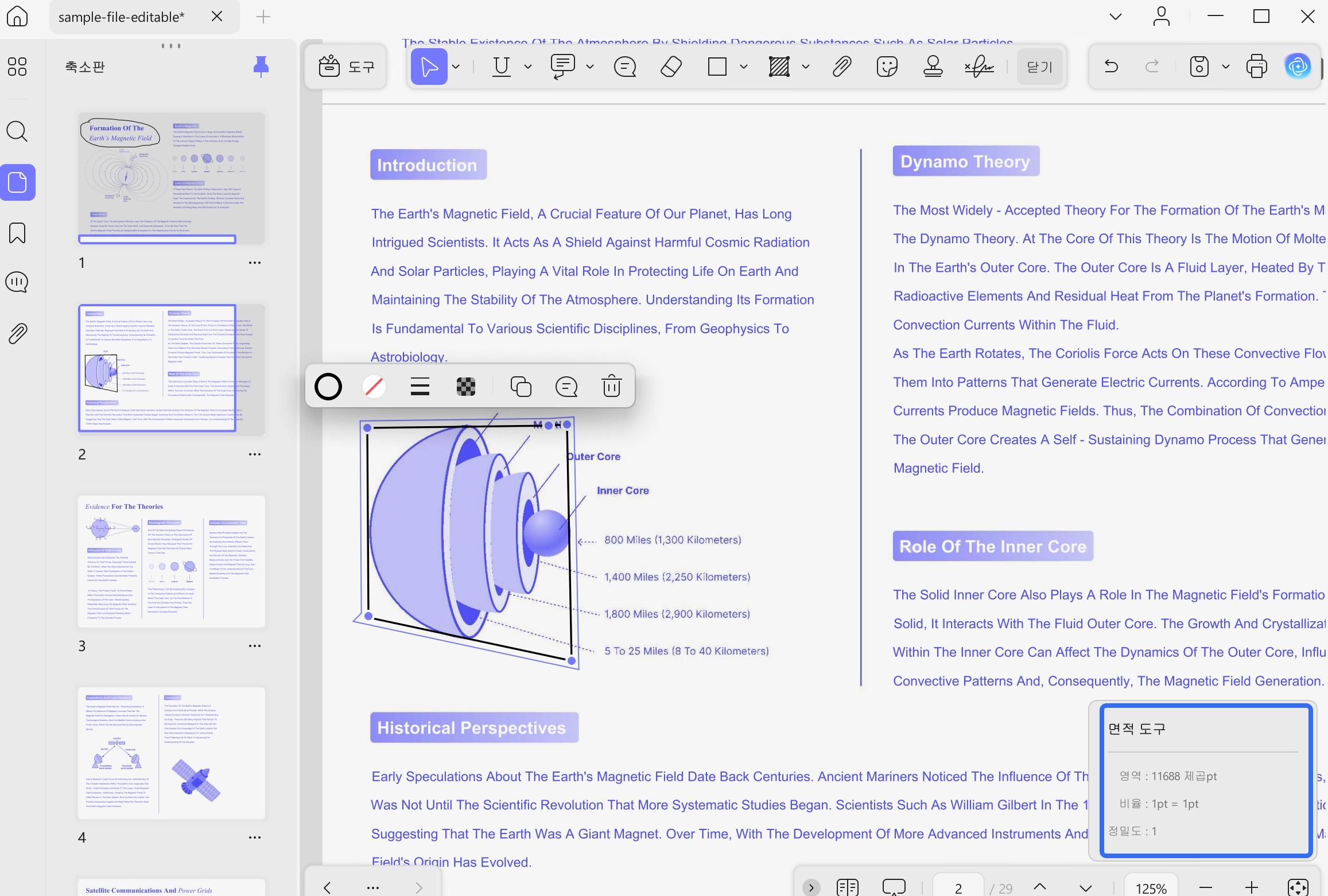This screenshot has height=896, width=1328.
Task: Open the Attachments panel in sidebar
Action: (x=17, y=333)
